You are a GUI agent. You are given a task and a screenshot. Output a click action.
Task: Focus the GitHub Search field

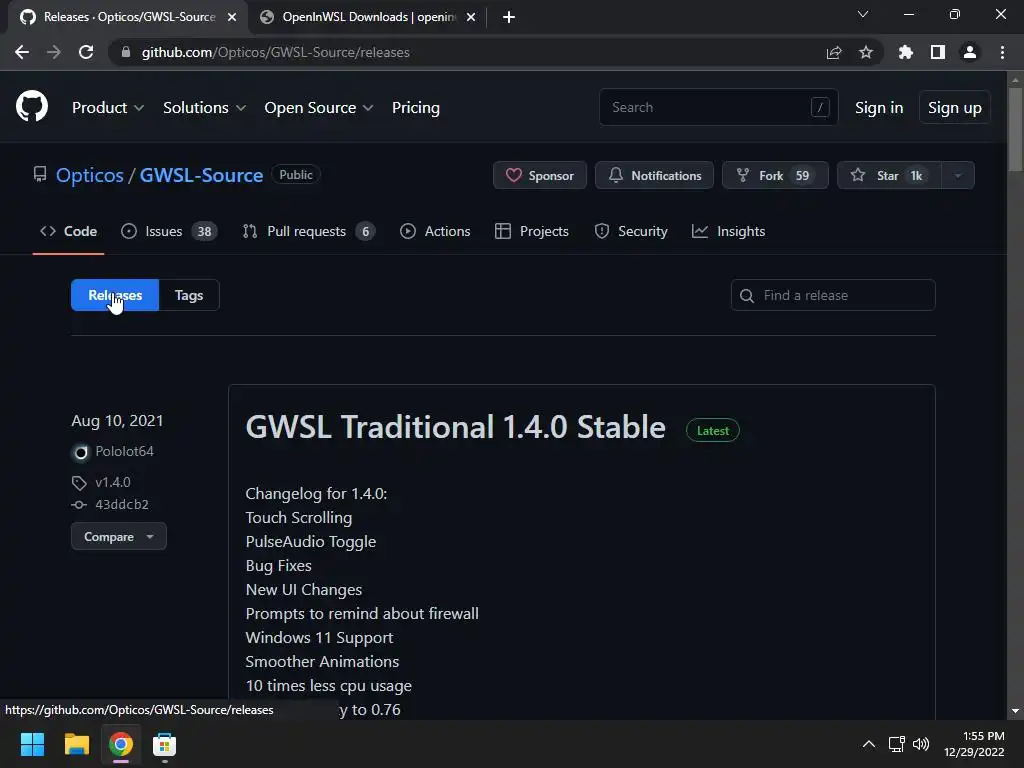[x=718, y=107]
